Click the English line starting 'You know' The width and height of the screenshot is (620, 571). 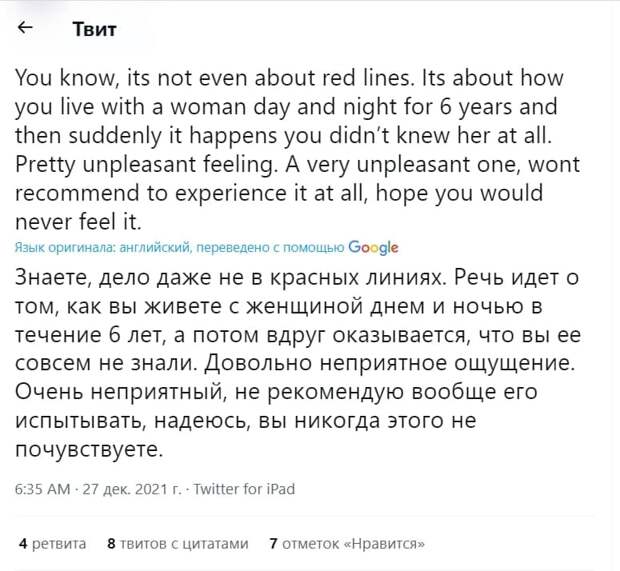pyautogui.click(x=289, y=78)
